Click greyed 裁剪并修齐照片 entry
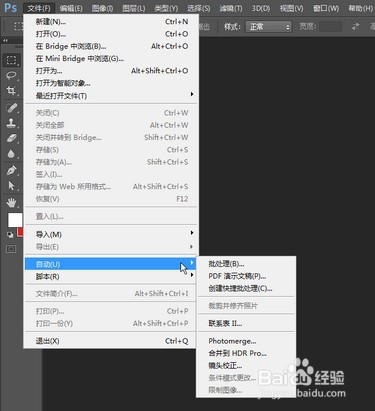375x411 pixels. (x=247, y=306)
